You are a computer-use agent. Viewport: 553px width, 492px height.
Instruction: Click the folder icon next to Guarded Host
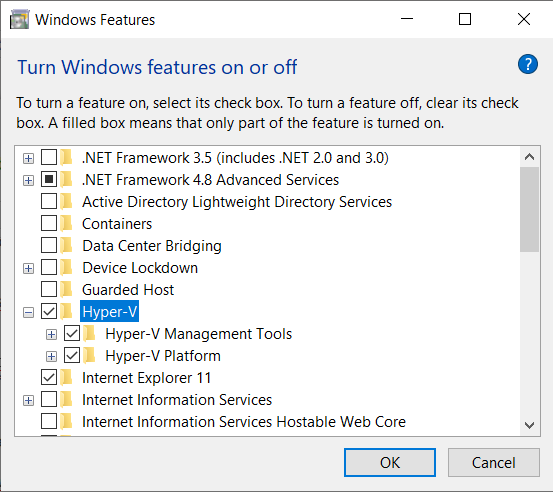pyautogui.click(x=66, y=290)
